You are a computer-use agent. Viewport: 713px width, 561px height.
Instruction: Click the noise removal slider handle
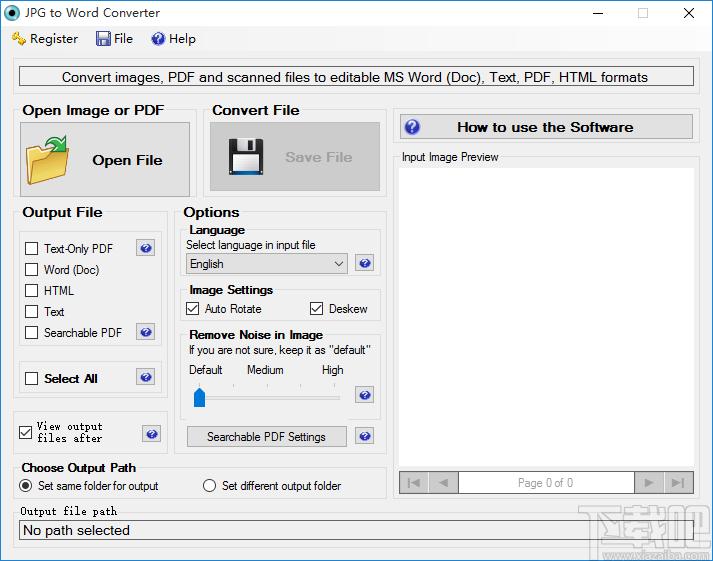[x=200, y=397]
